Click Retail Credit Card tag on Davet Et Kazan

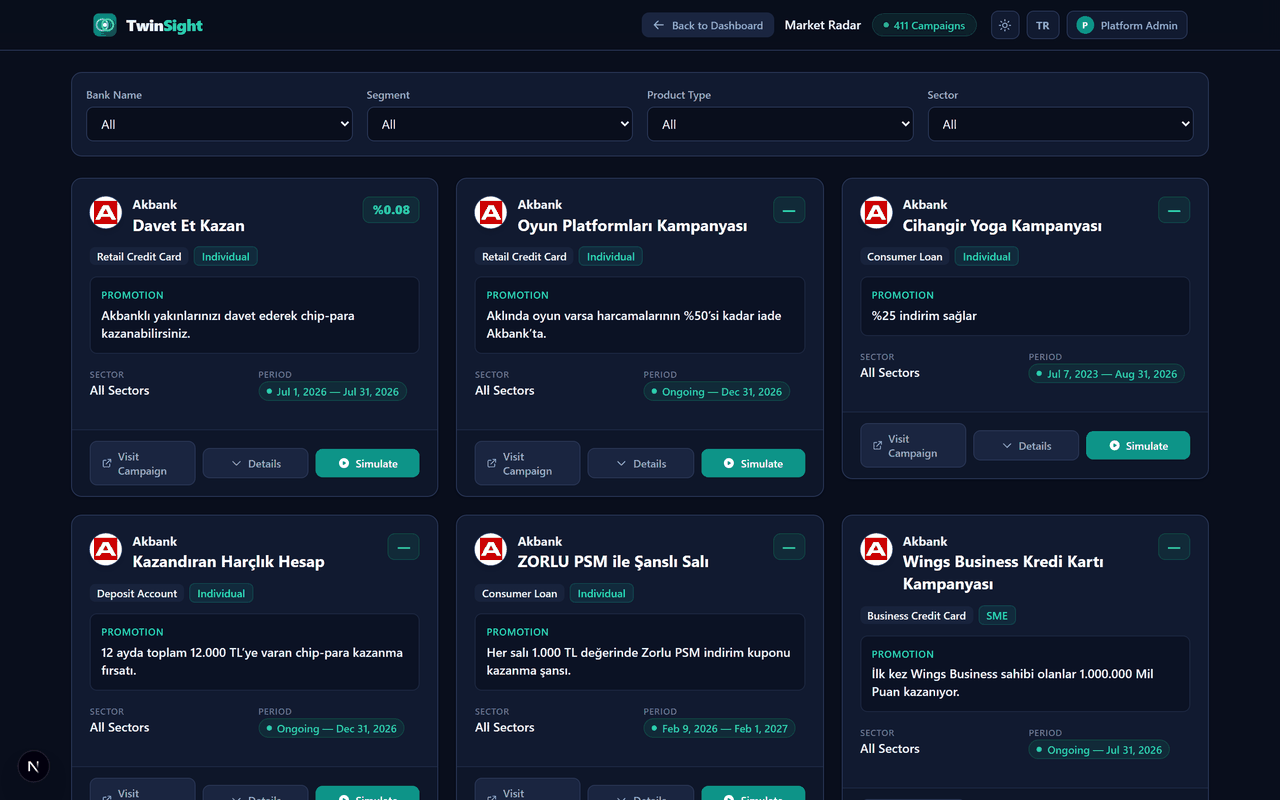pos(139,257)
